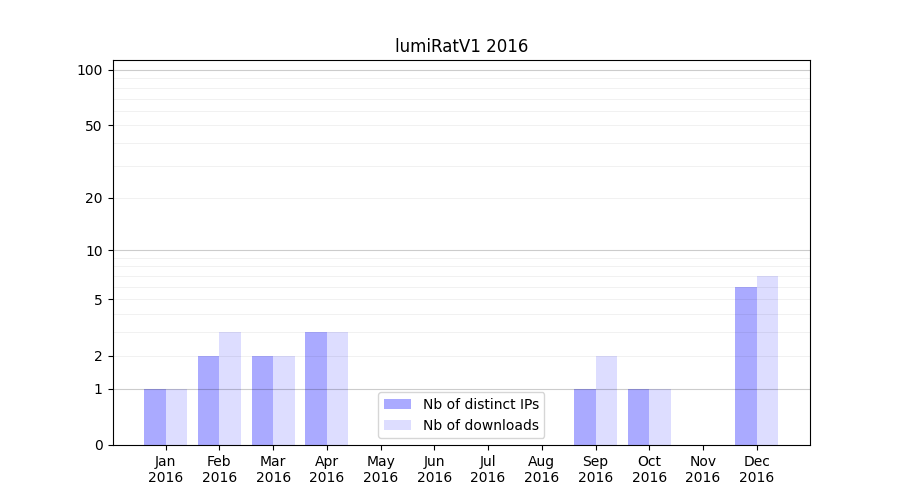Select the Aug 2016 x-axis label
Screen dimensions: 900x500
coord(541,469)
